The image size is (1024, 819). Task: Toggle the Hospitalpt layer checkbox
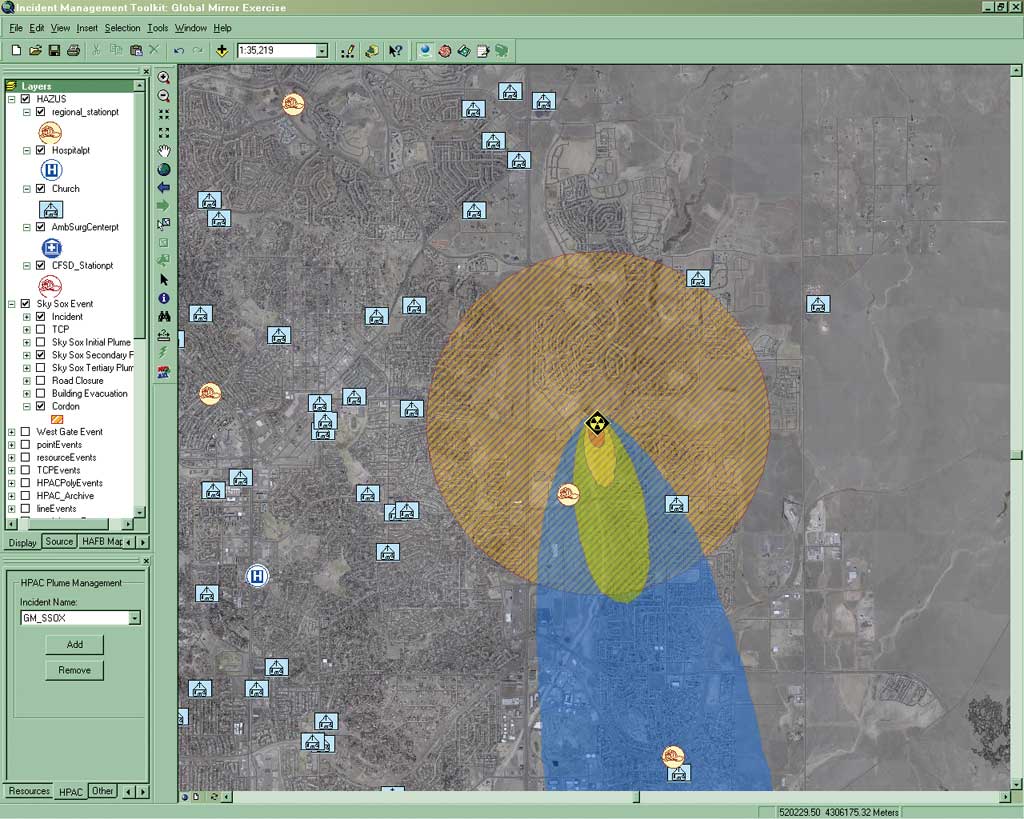point(40,150)
